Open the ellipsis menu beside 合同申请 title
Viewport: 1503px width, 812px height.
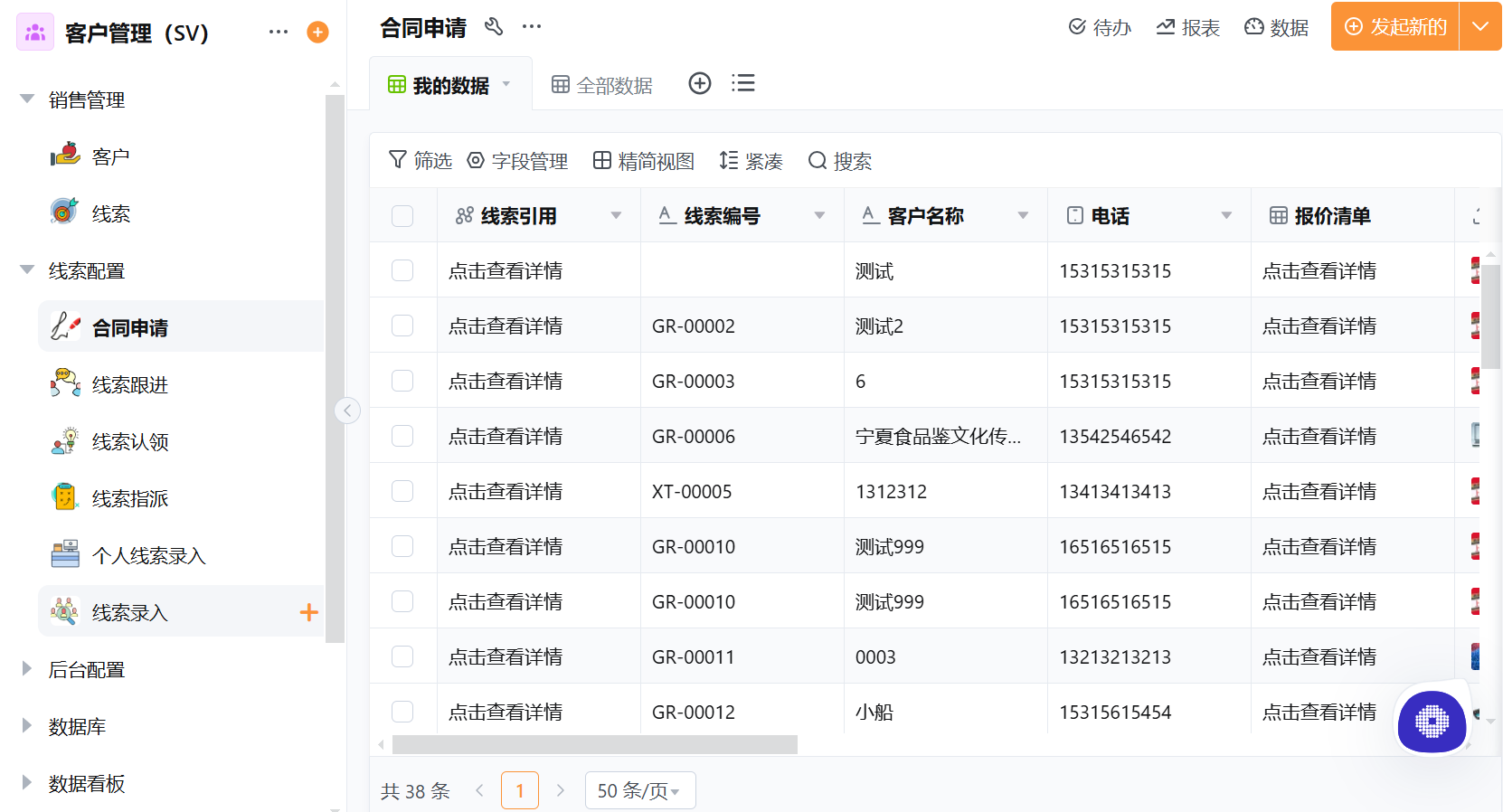(532, 26)
